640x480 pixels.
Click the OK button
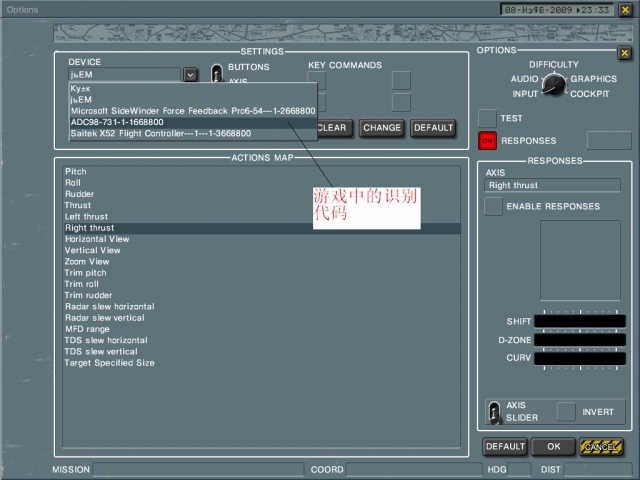coord(553,447)
